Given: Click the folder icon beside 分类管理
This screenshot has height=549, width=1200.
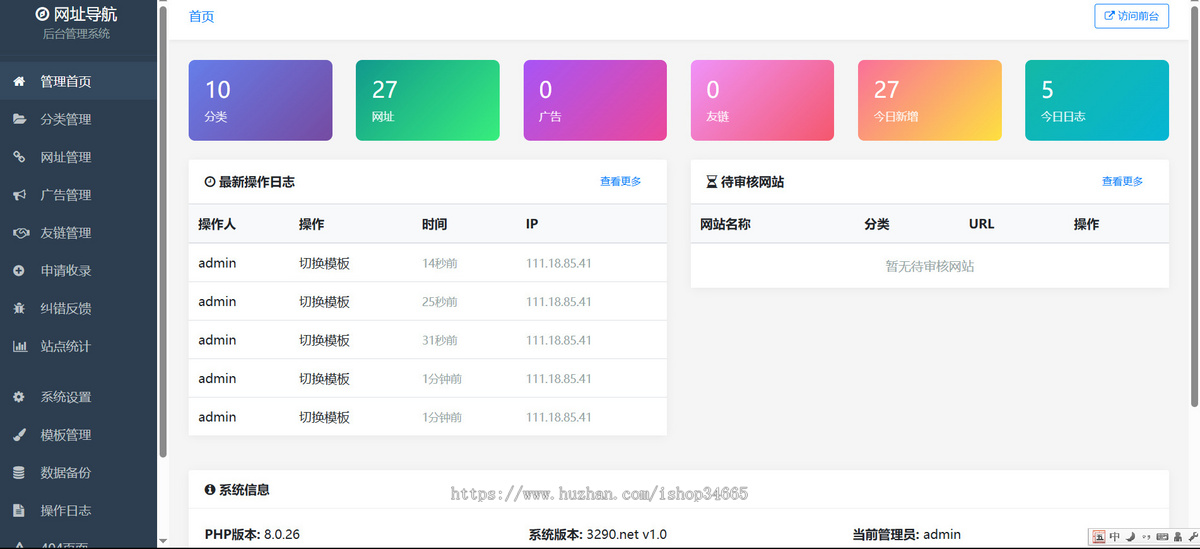Looking at the screenshot, I should pos(19,119).
